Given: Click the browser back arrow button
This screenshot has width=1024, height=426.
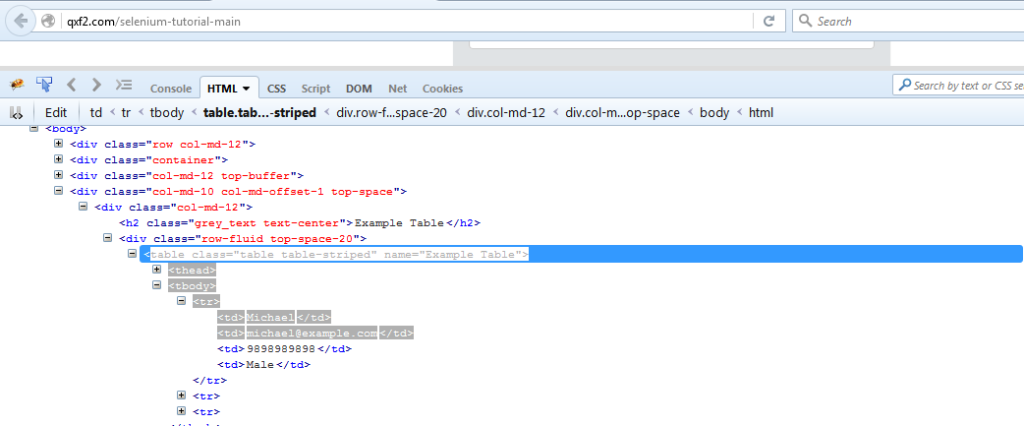Looking at the screenshot, I should (22, 21).
